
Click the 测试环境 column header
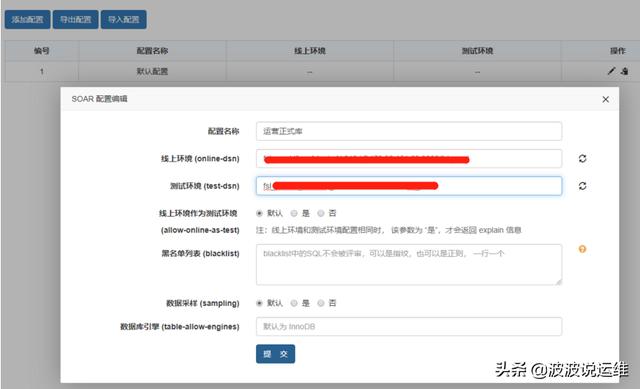point(477,51)
